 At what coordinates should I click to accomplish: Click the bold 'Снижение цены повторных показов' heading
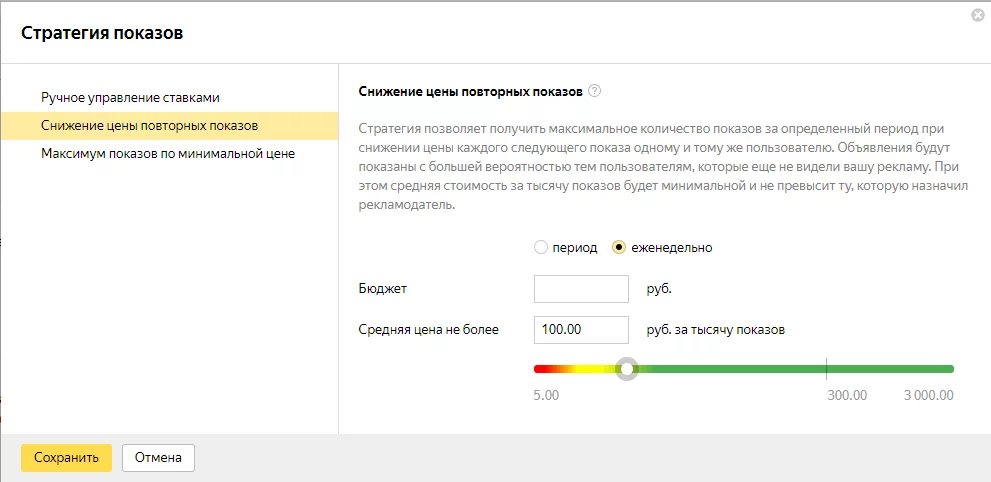470,92
